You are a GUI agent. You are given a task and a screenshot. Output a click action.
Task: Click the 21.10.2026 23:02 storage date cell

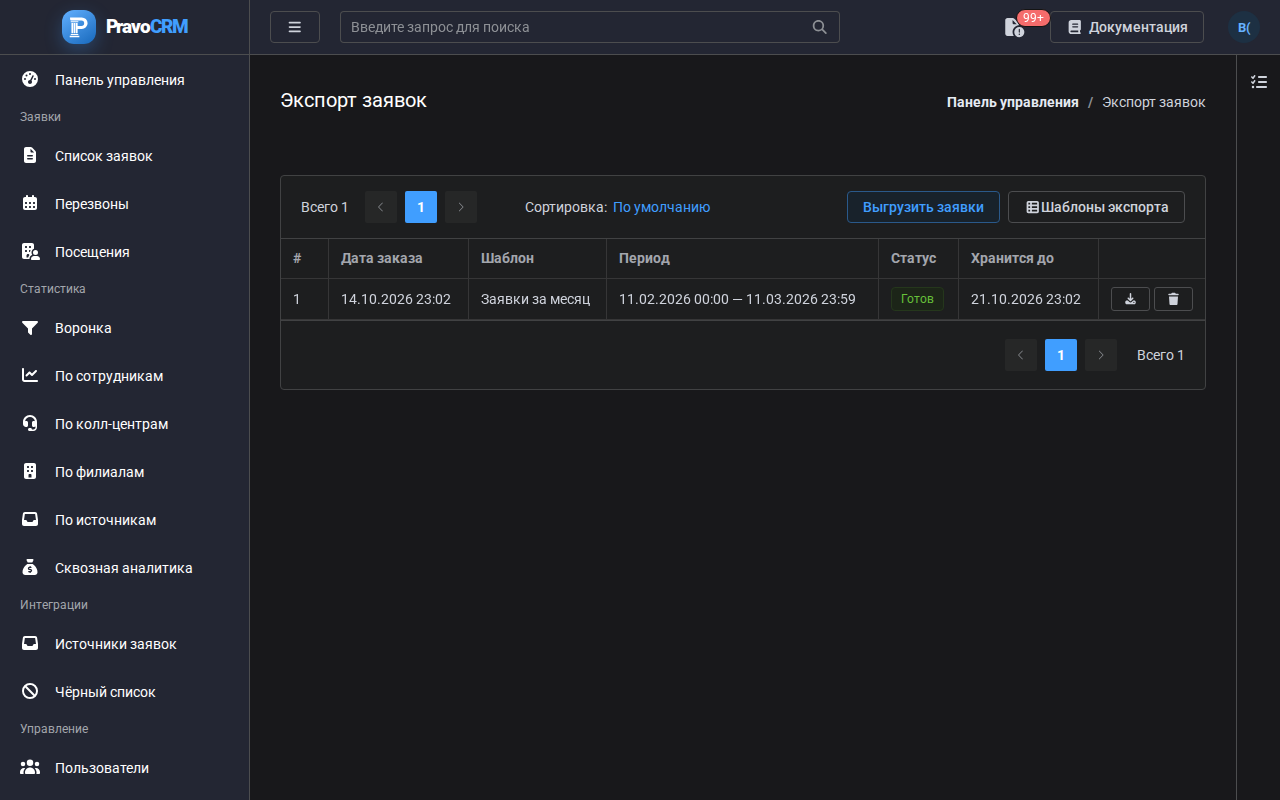pyautogui.click(x=1026, y=299)
